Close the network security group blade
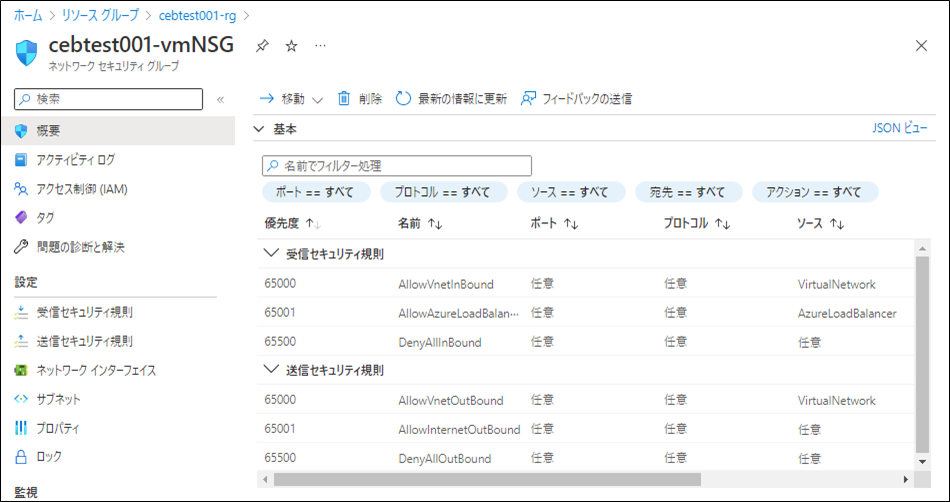Image resolution: width=950 pixels, height=502 pixels. (x=922, y=46)
